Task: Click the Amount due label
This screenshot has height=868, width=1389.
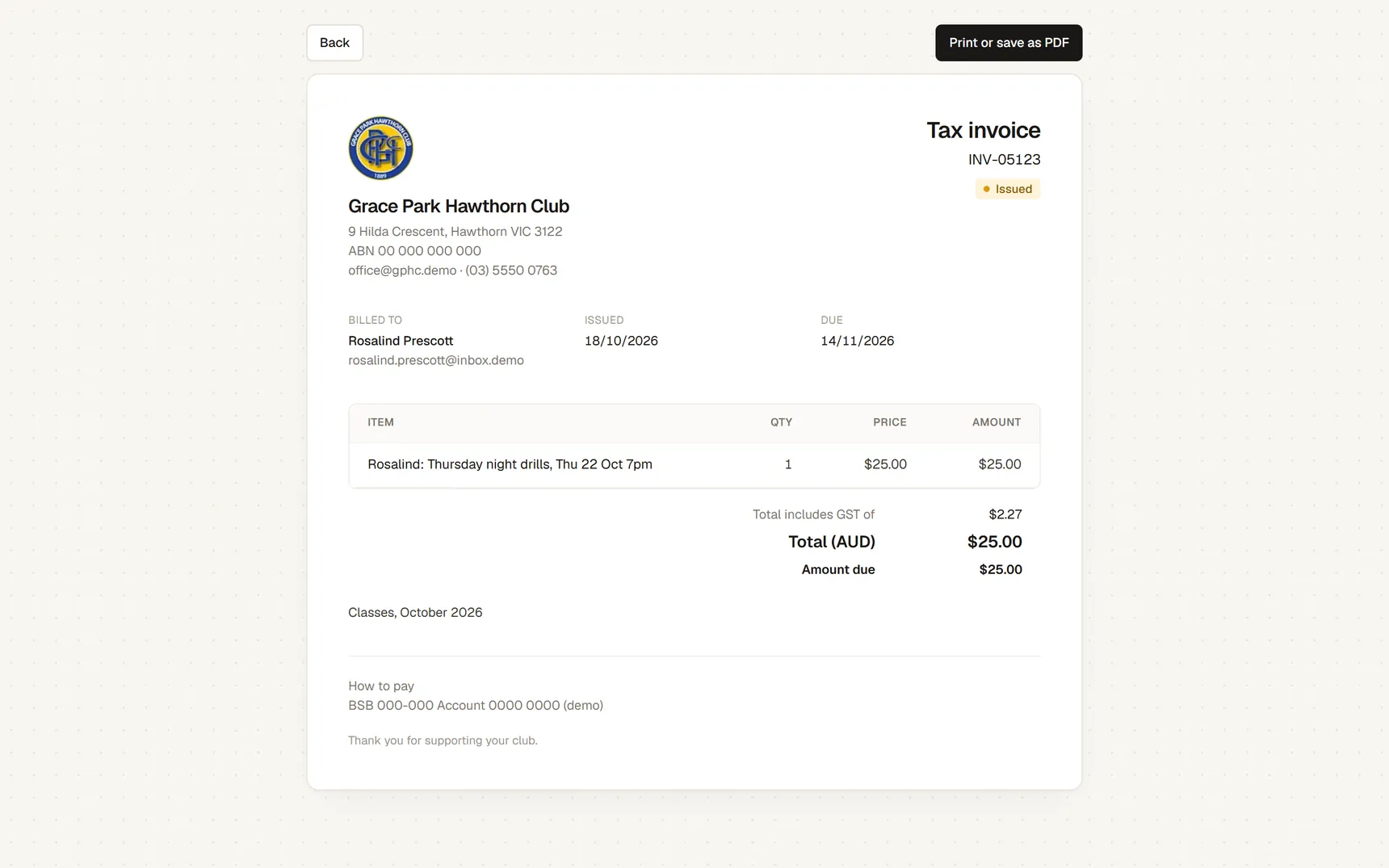Action: (838, 569)
